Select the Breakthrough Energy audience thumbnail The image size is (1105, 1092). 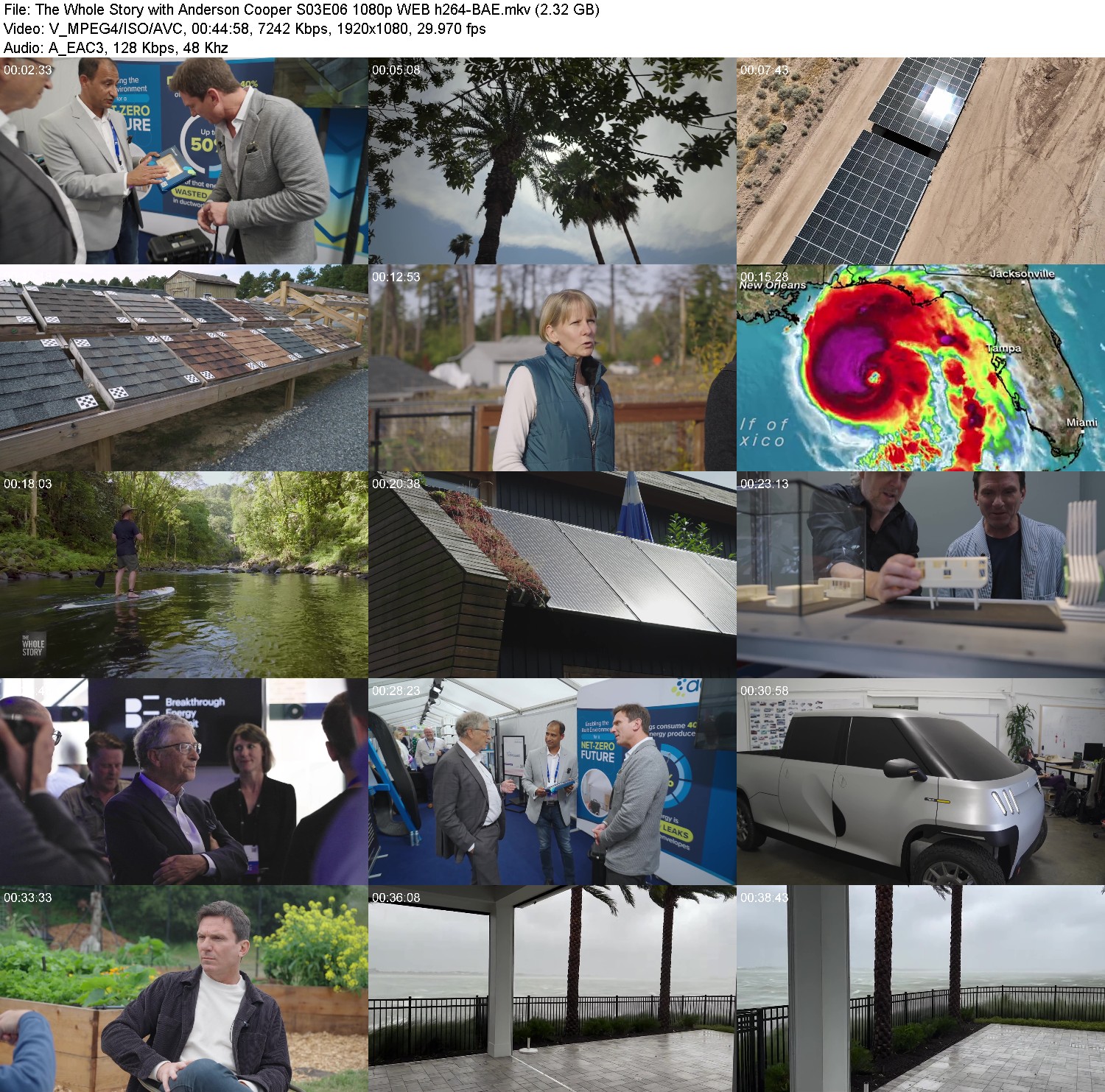pyautogui.click(x=184, y=781)
